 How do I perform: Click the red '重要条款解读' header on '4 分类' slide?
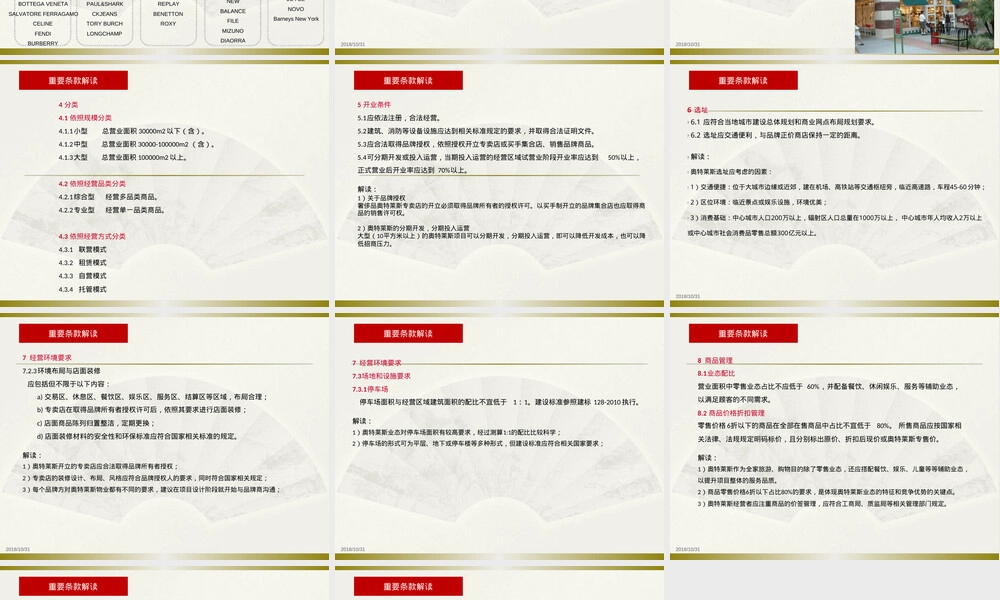[x=73, y=80]
